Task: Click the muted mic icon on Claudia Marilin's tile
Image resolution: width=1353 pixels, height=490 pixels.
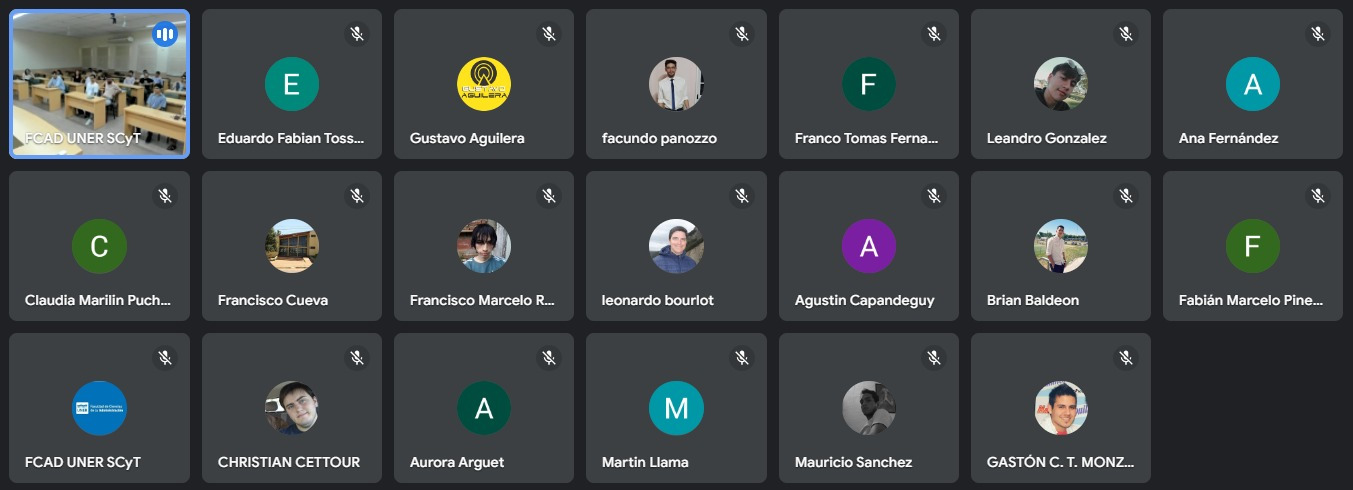Action: point(165,196)
